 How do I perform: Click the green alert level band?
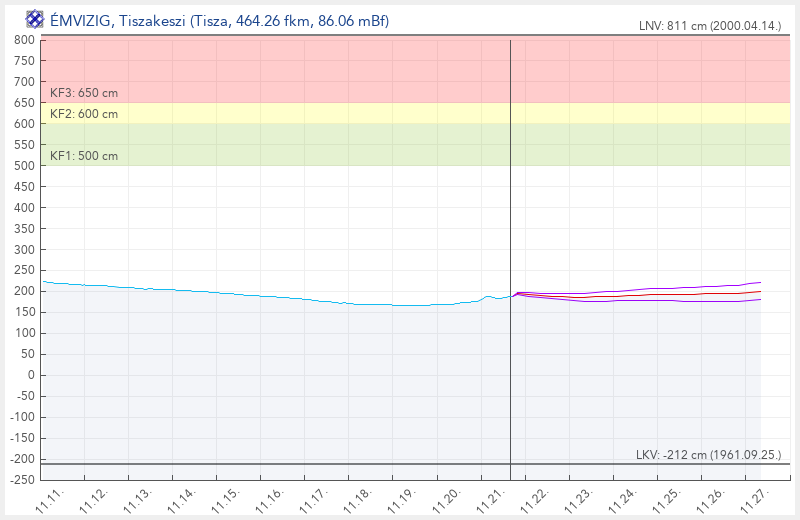(x=300, y=145)
